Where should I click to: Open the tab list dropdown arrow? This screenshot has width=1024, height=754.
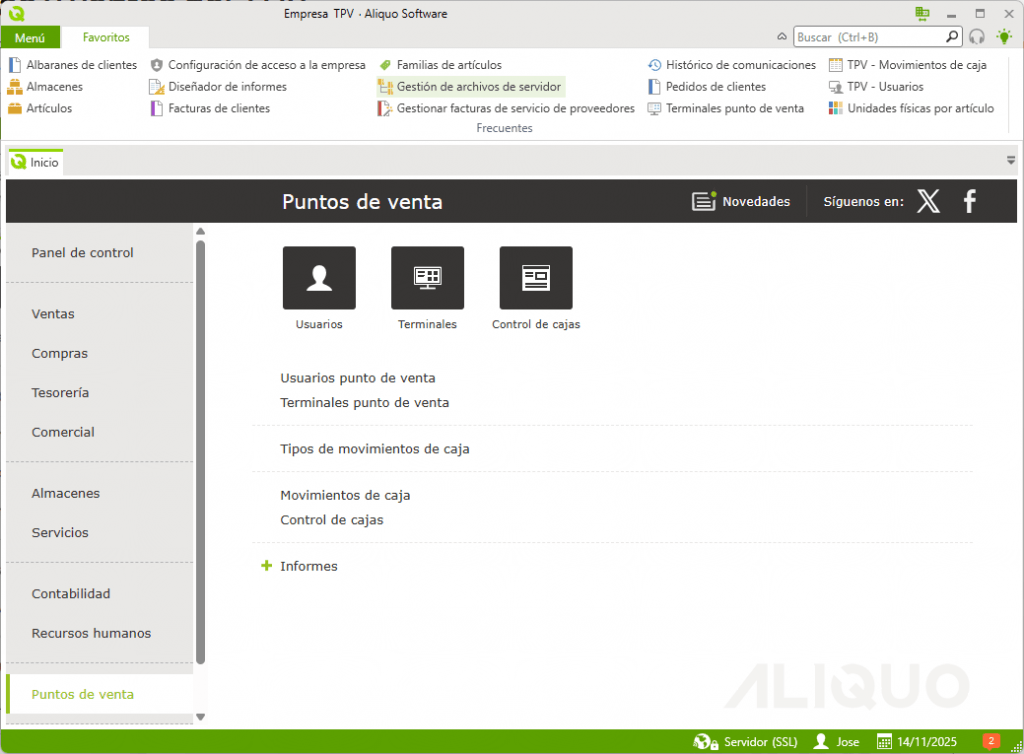pyautogui.click(x=1011, y=161)
